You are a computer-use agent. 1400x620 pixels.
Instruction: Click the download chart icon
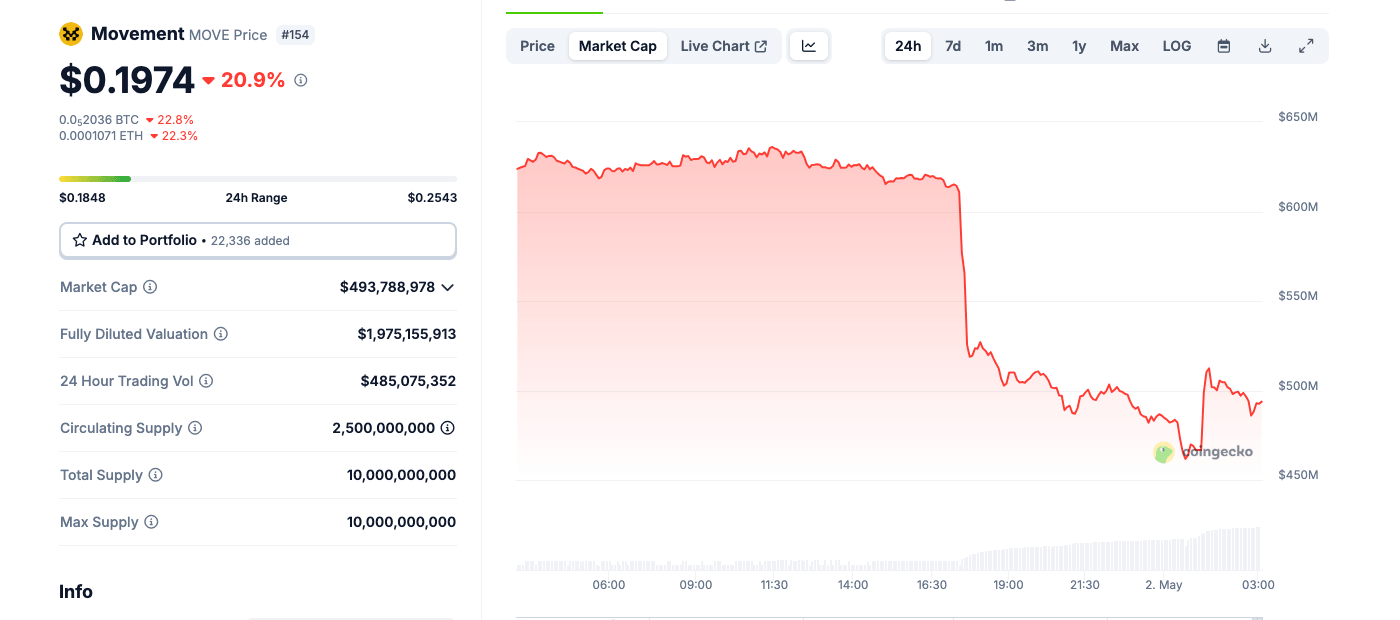tap(1264, 45)
